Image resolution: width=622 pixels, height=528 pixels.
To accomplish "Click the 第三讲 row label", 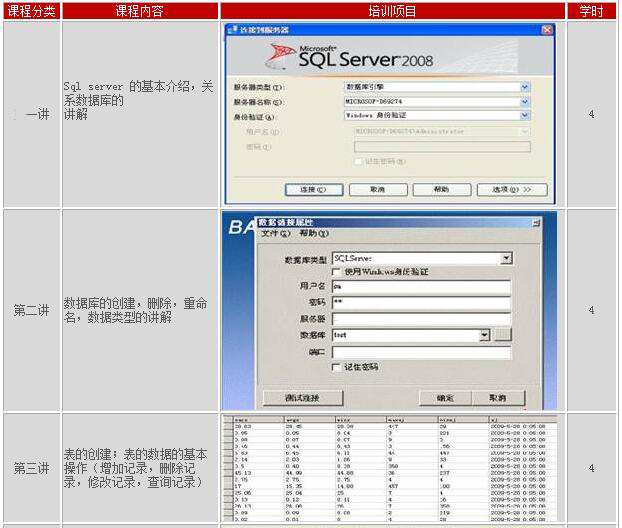I will click(x=32, y=468).
